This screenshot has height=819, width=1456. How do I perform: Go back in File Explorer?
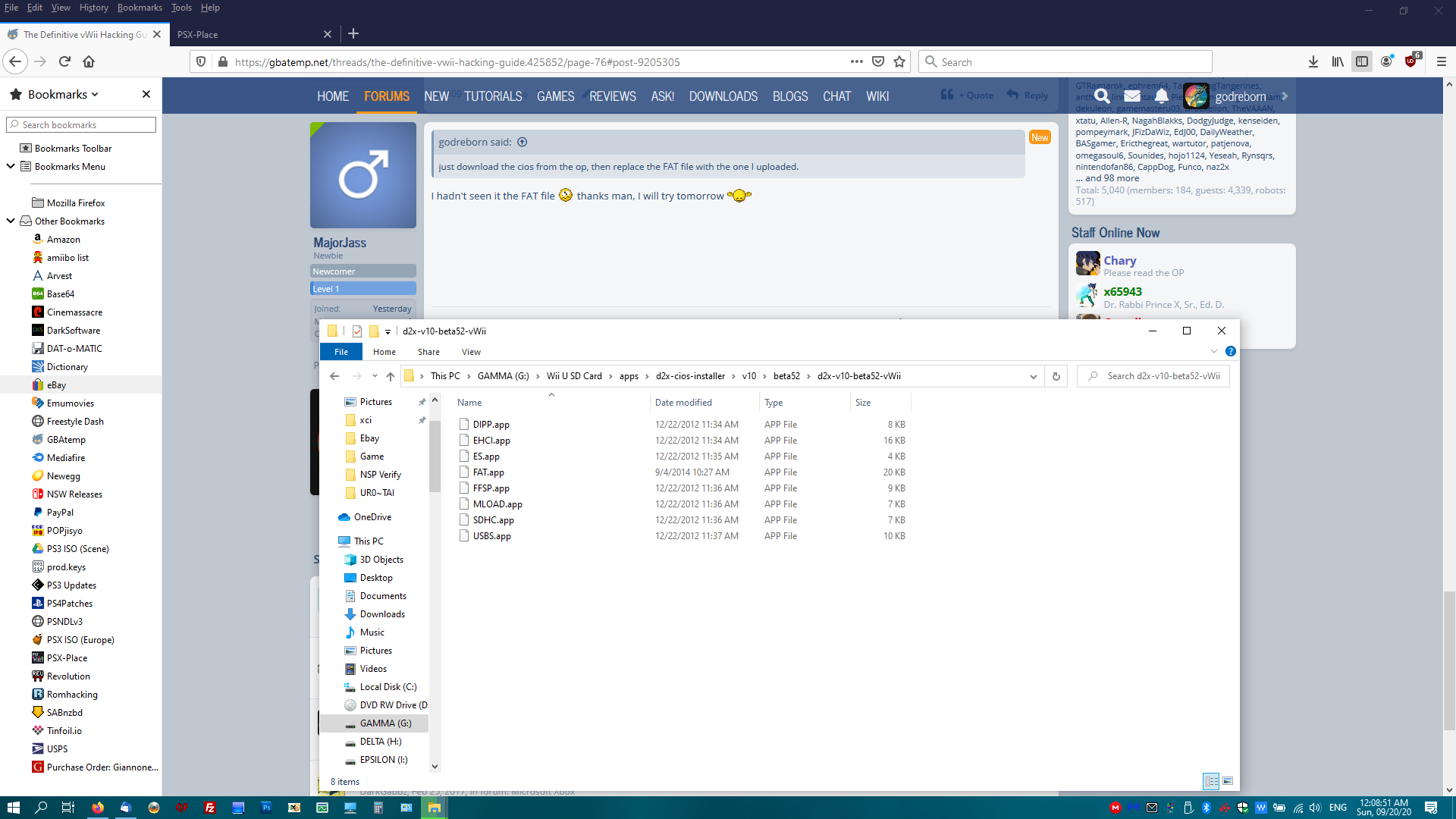[x=334, y=376]
